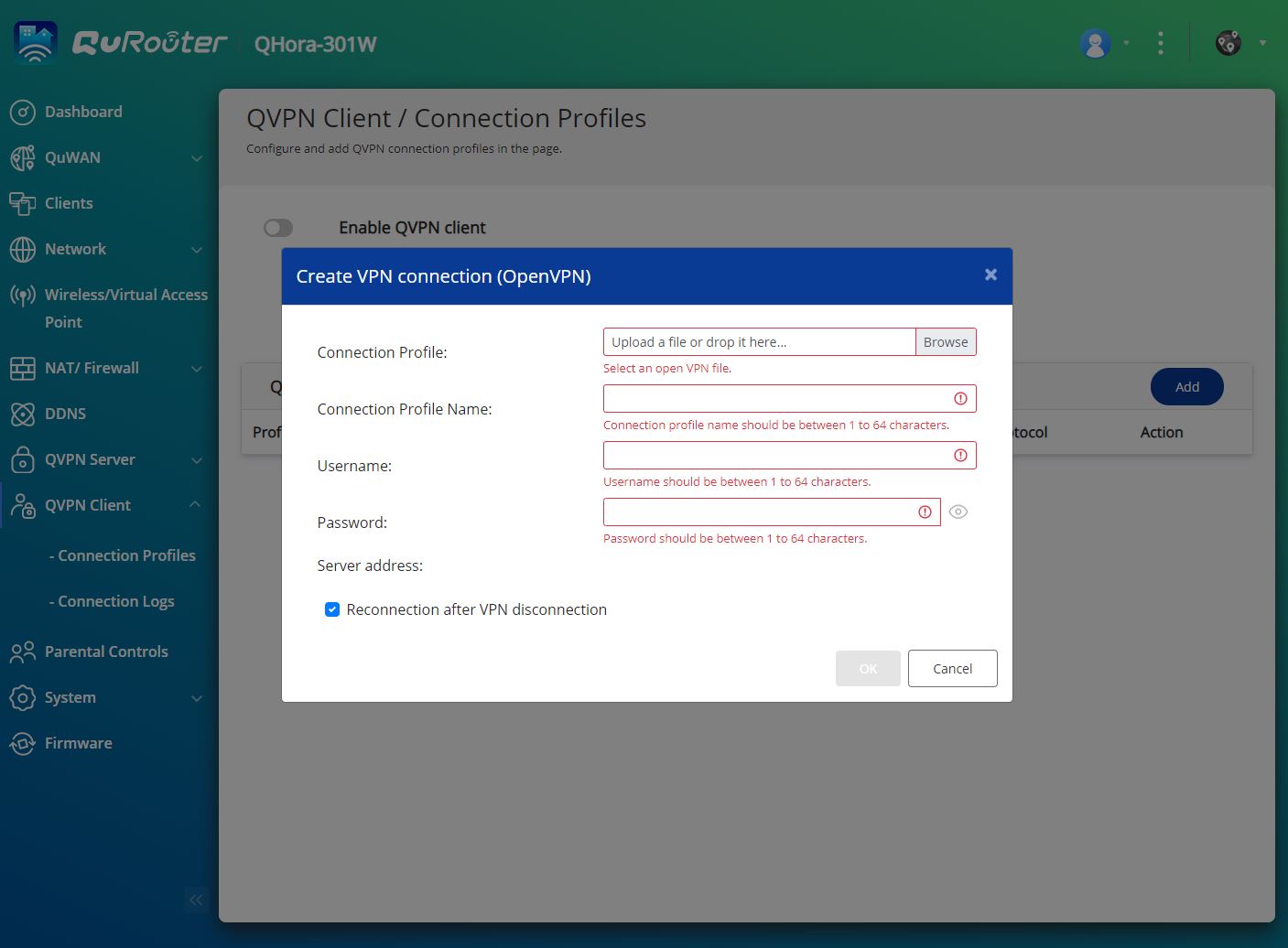This screenshot has height=948, width=1288.
Task: Click the DDNS icon in the sidebar
Action: click(x=22, y=415)
